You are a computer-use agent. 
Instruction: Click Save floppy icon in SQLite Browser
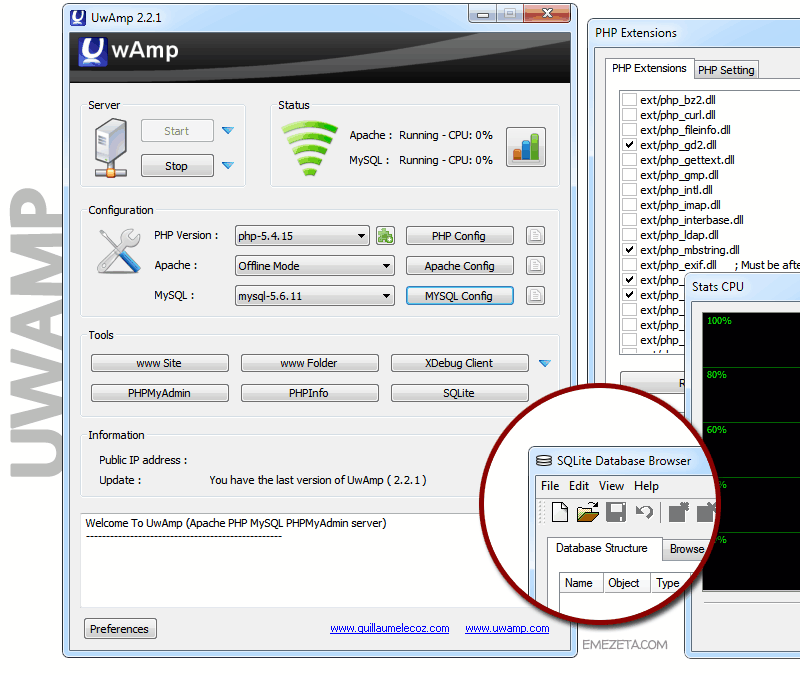point(616,512)
